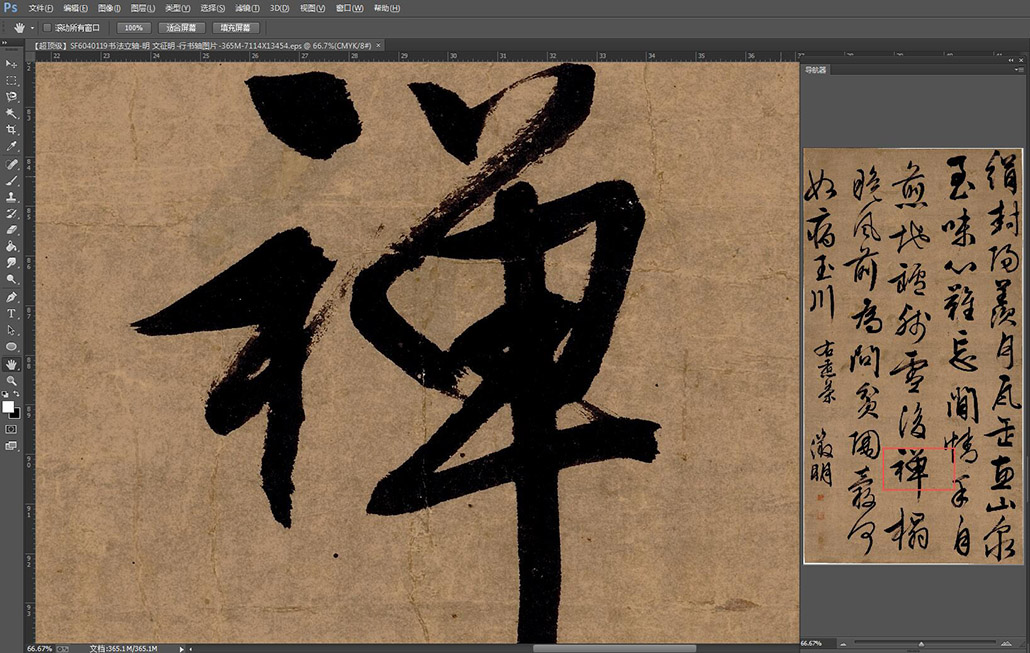Open the 类型(Y) menu
This screenshot has height=653, width=1030.
[x=177, y=8]
